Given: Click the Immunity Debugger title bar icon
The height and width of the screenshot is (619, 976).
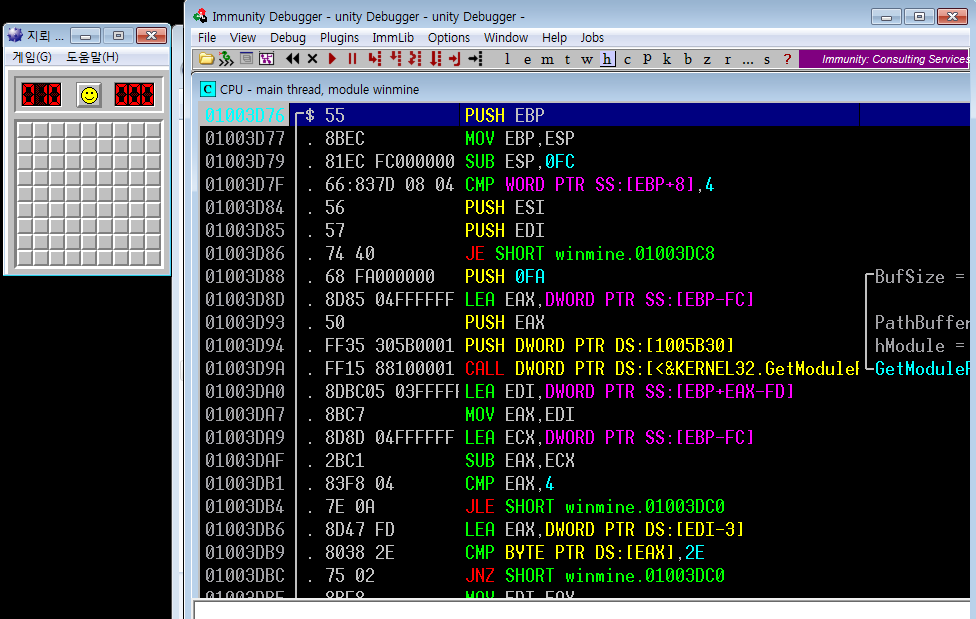Looking at the screenshot, I should click(x=200, y=16).
